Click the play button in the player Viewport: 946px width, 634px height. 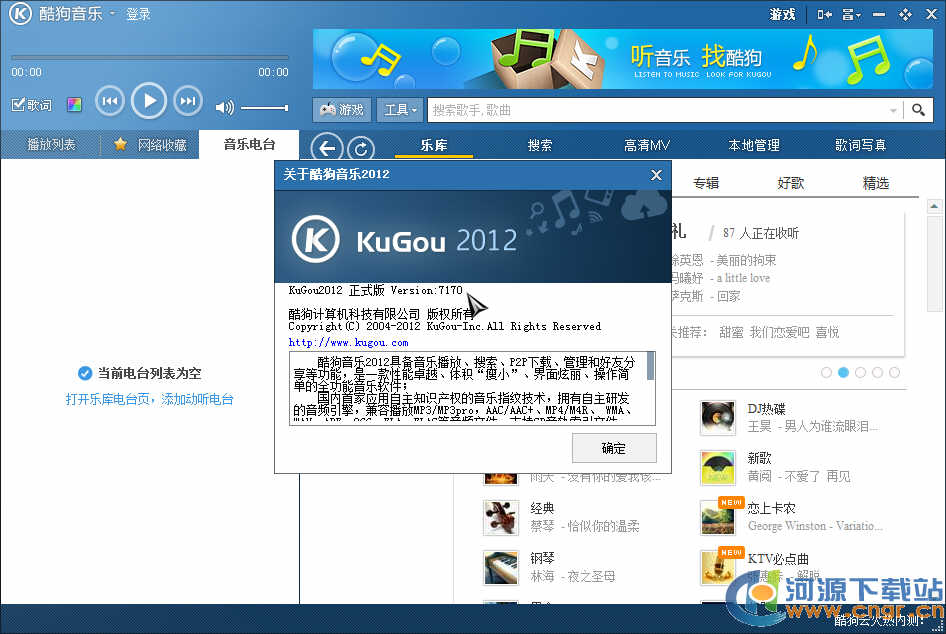tap(149, 100)
